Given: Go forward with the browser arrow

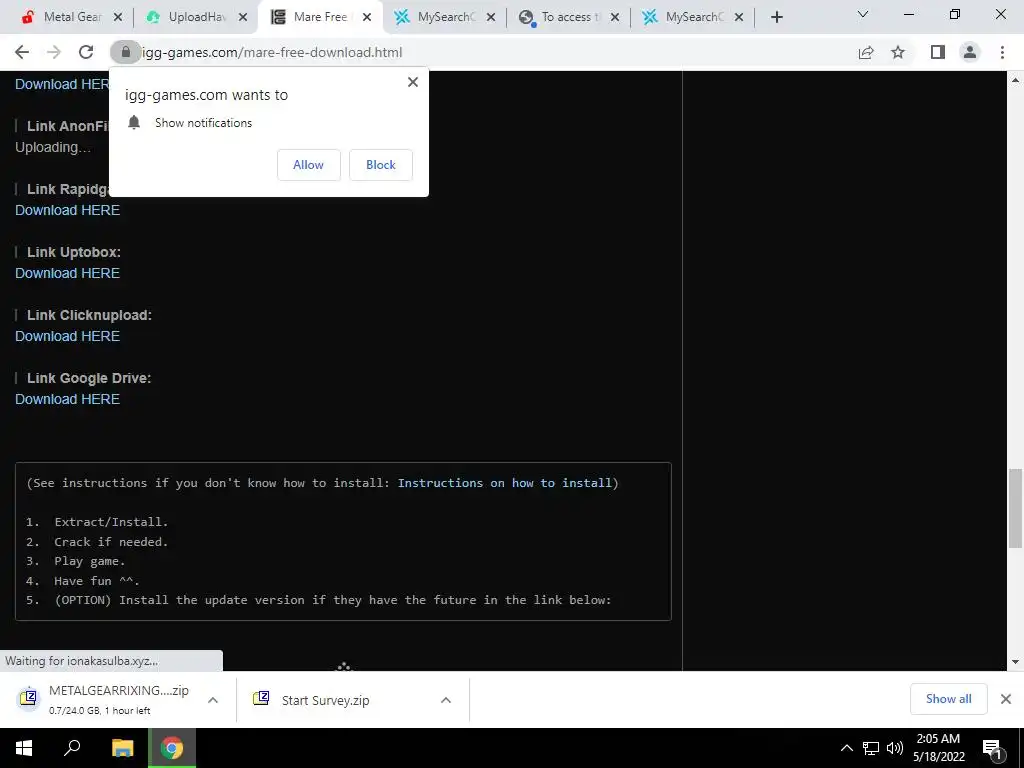Looking at the screenshot, I should tap(54, 52).
